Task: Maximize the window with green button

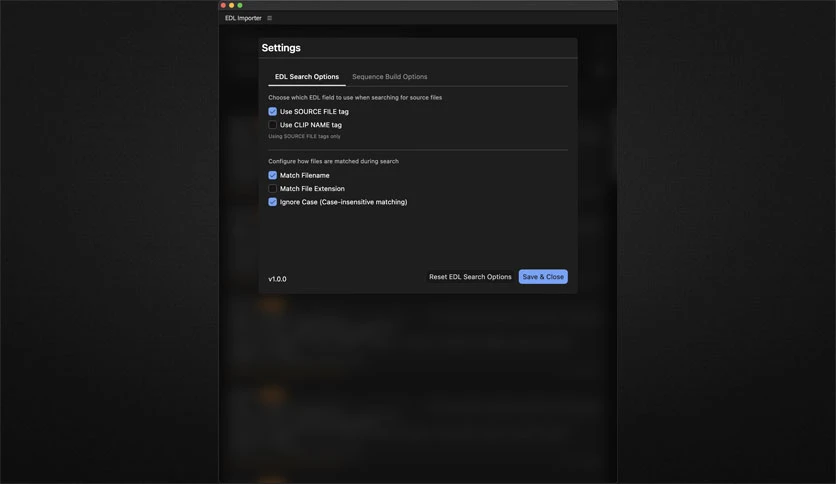Action: point(240,5)
